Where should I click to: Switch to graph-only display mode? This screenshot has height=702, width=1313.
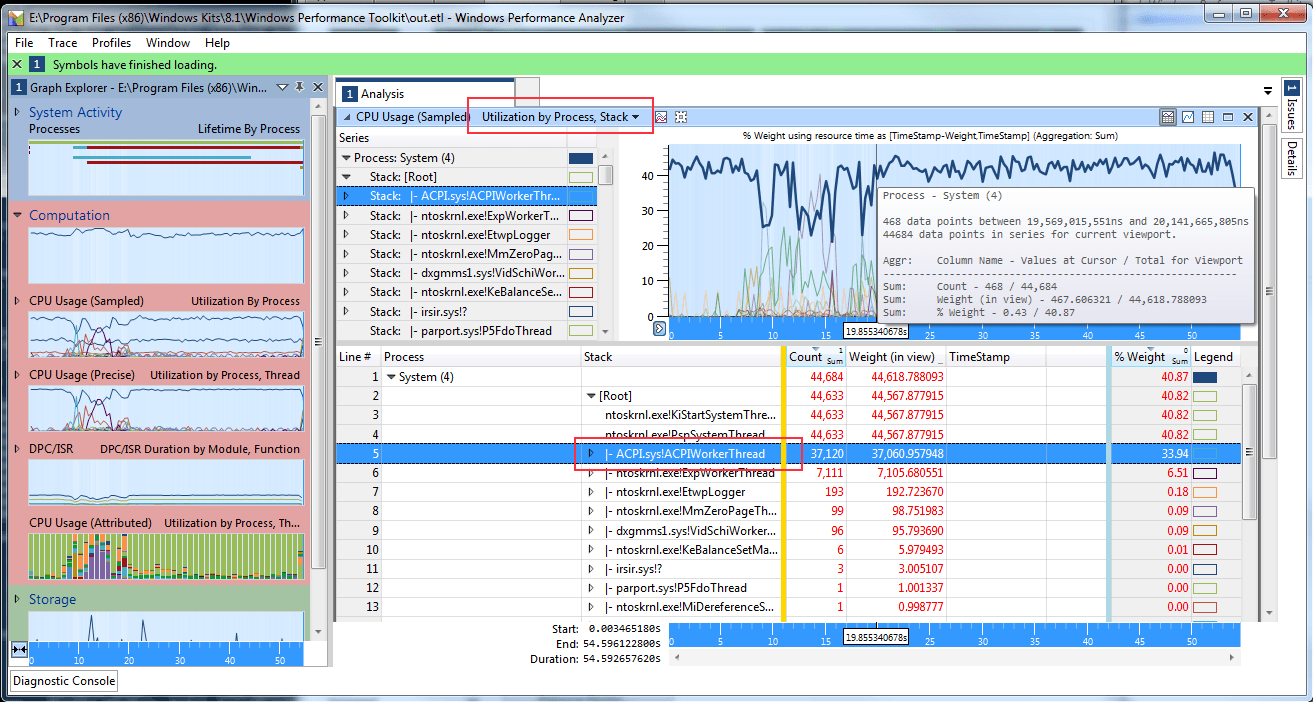click(1188, 117)
